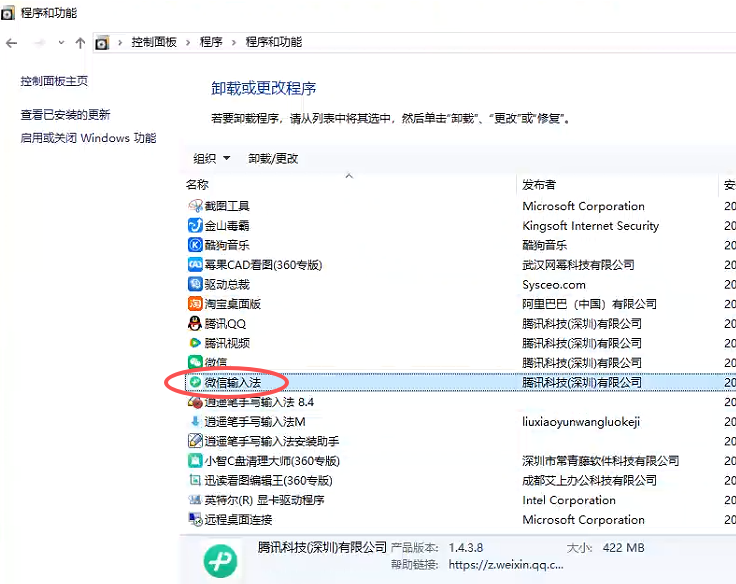
Task: Click size value 422 MB
Action: pyautogui.click(x=623, y=547)
